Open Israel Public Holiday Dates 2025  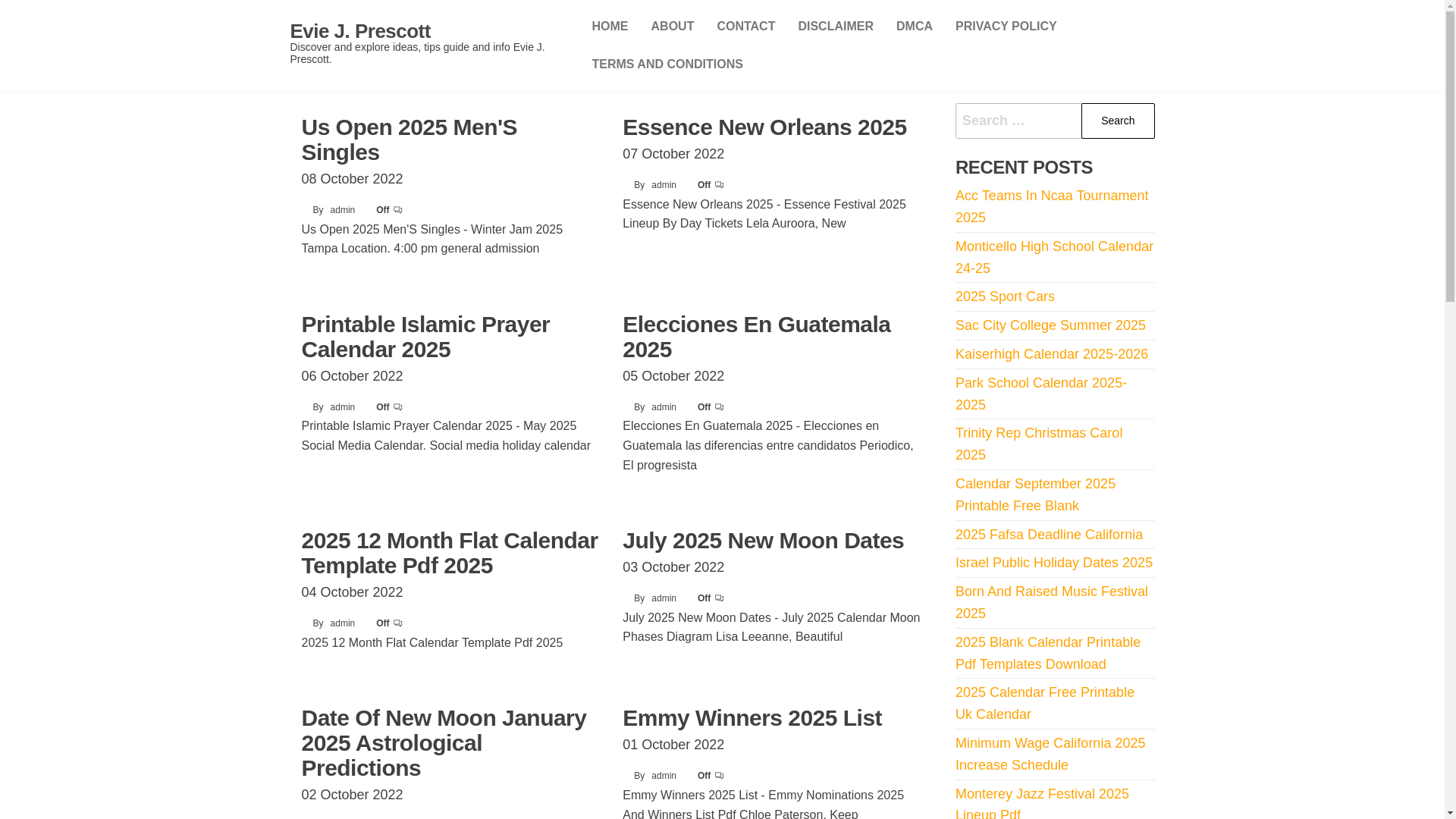point(1053,563)
